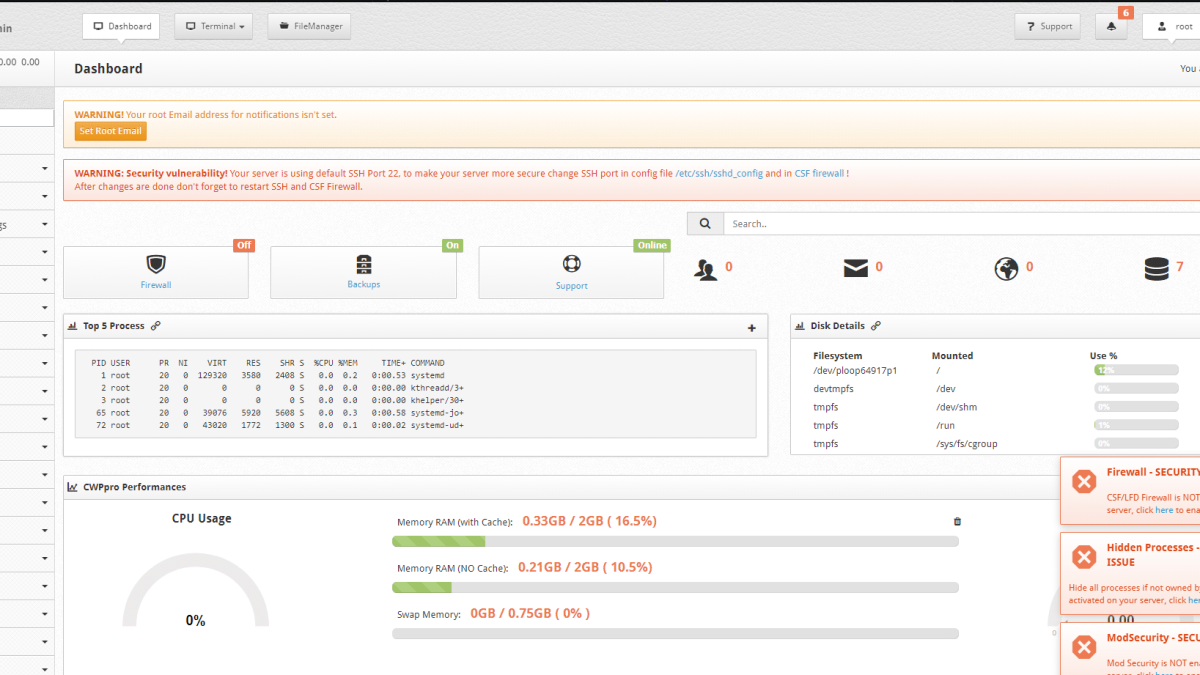The image size is (1200, 675).
Task: Click the Firewall shield icon
Action: click(156, 263)
